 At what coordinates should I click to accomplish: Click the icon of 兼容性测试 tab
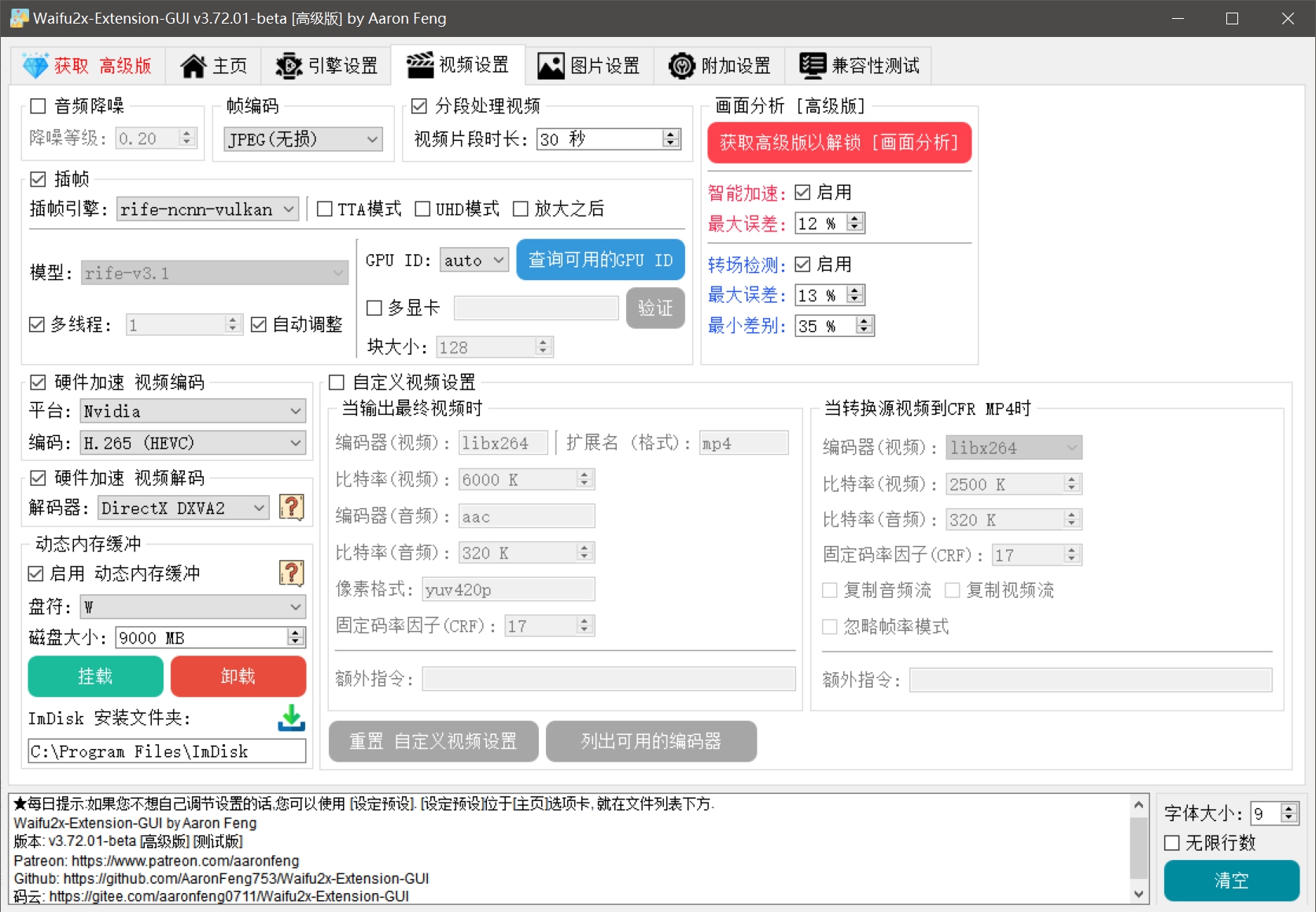[x=813, y=65]
